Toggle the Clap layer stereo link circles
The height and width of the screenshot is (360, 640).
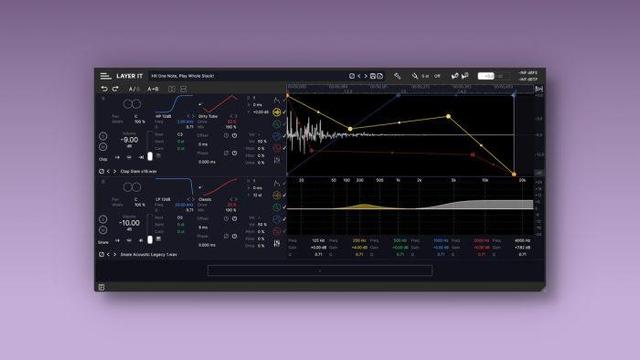point(132,104)
